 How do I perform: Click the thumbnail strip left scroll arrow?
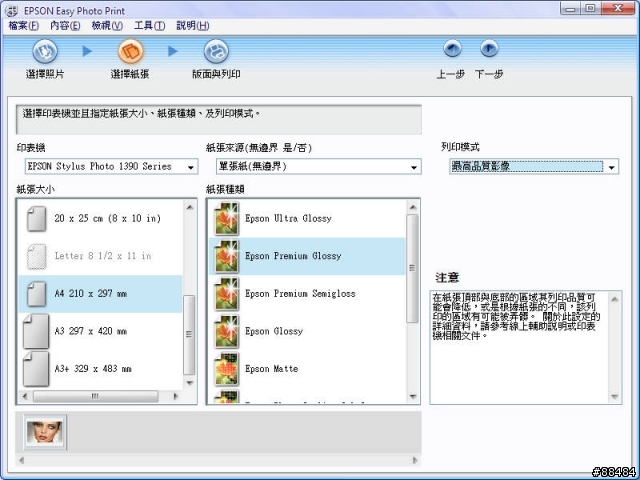pyautogui.click(x=22, y=460)
